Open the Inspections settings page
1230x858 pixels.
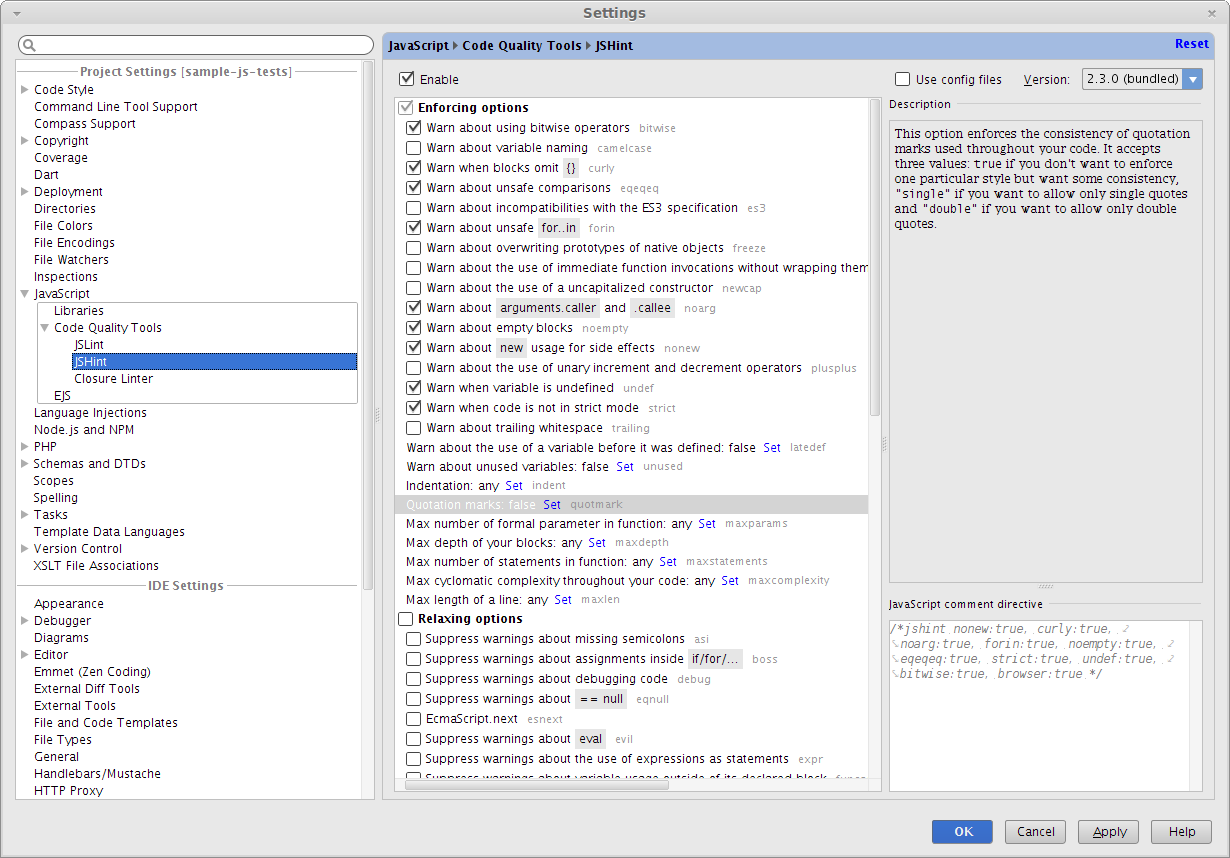point(66,277)
